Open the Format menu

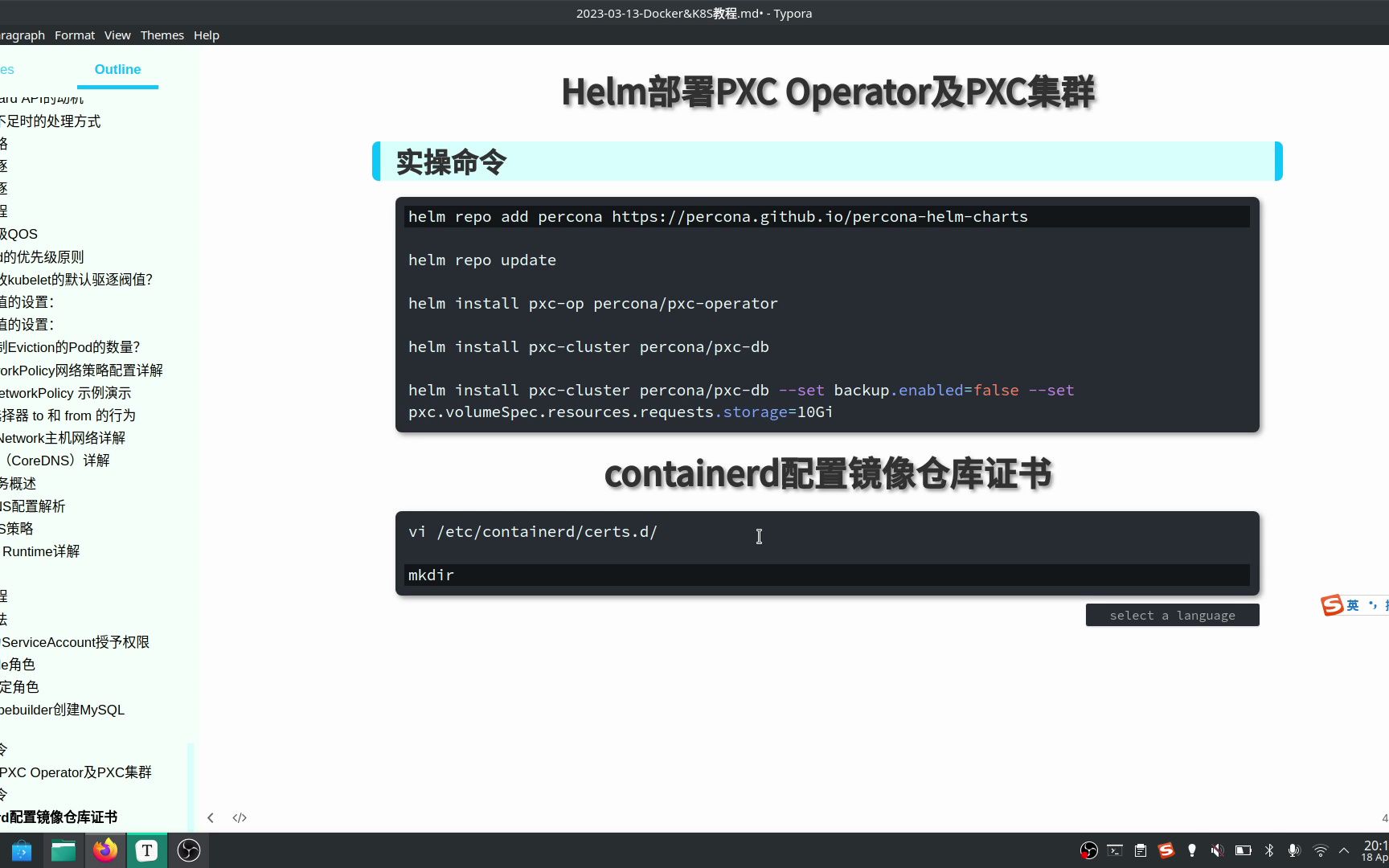pyautogui.click(x=74, y=35)
